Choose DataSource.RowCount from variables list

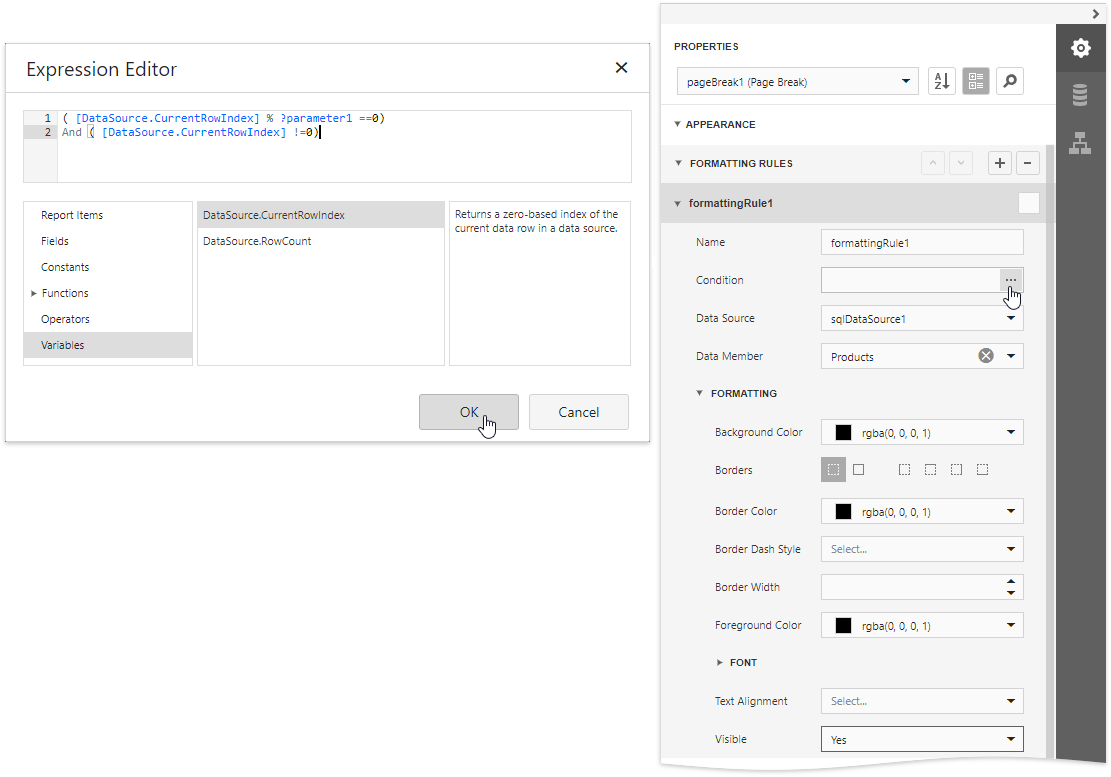tap(257, 241)
